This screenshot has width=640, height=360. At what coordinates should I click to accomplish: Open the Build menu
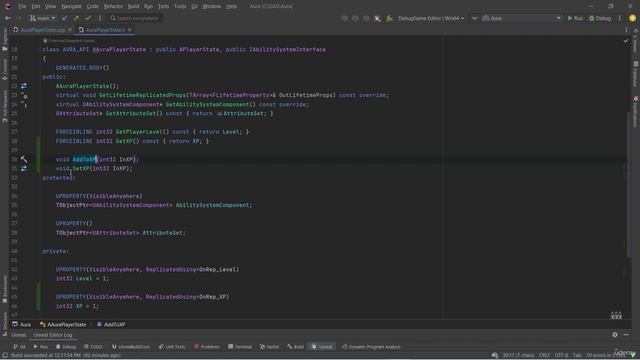pyautogui.click(x=133, y=6)
